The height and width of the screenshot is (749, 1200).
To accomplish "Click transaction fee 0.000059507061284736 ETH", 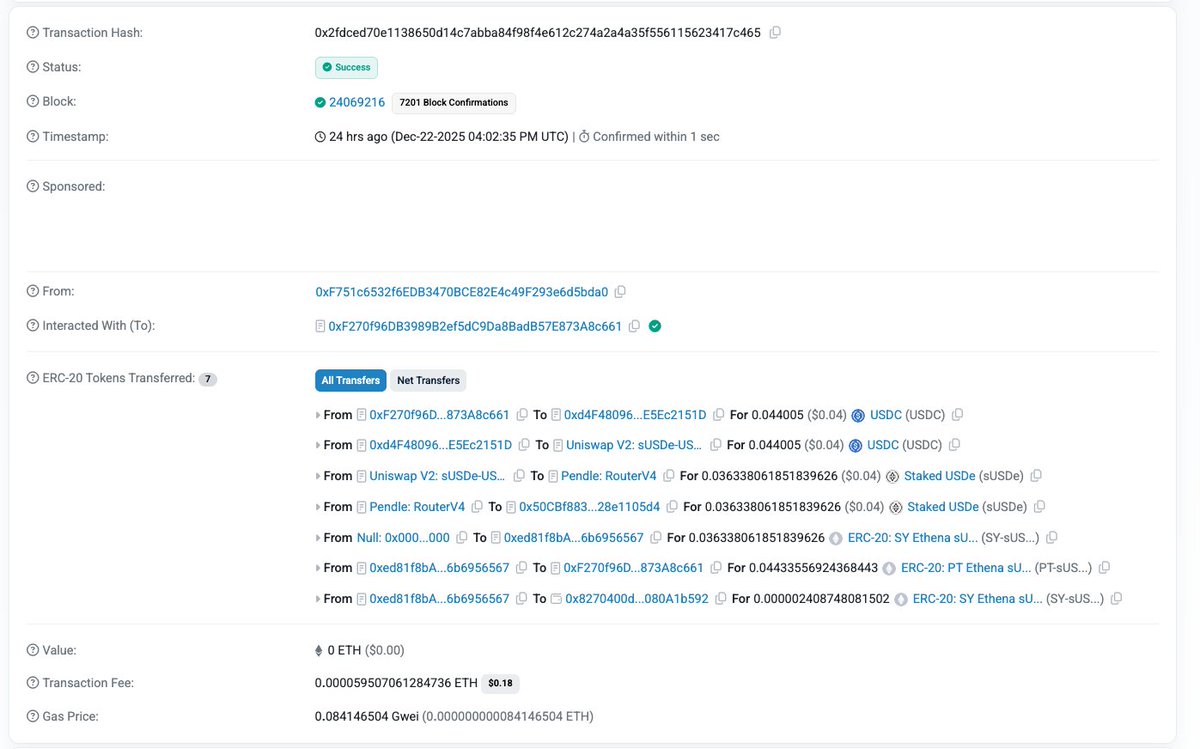I will tap(396, 683).
